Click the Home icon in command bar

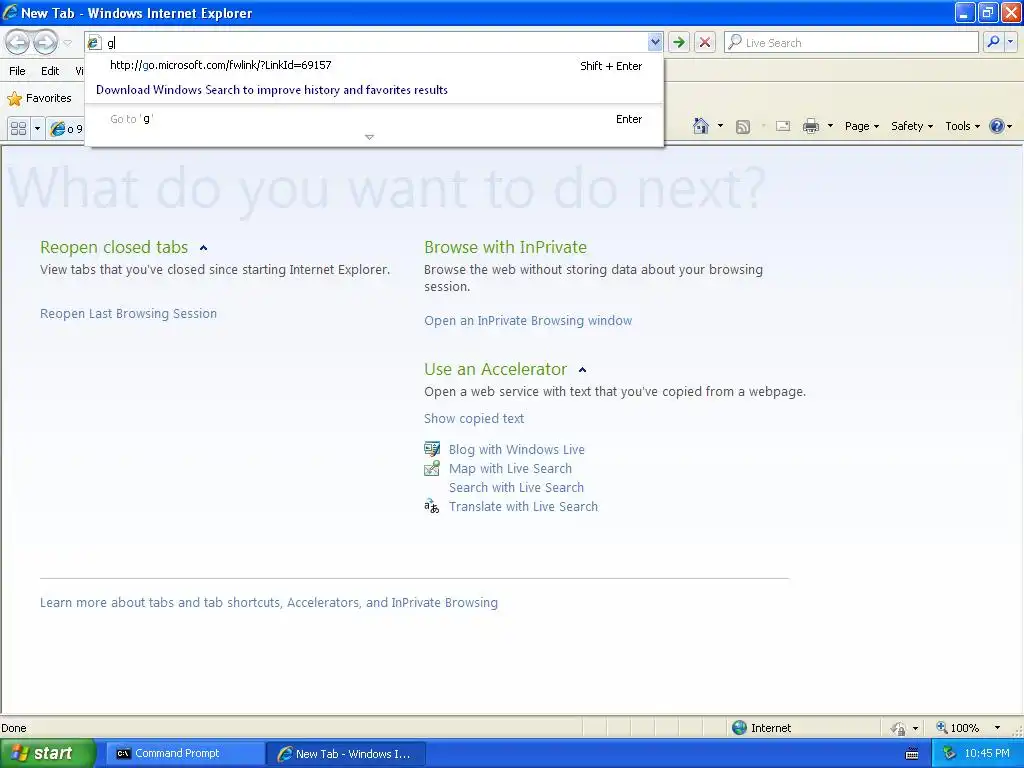(701, 126)
